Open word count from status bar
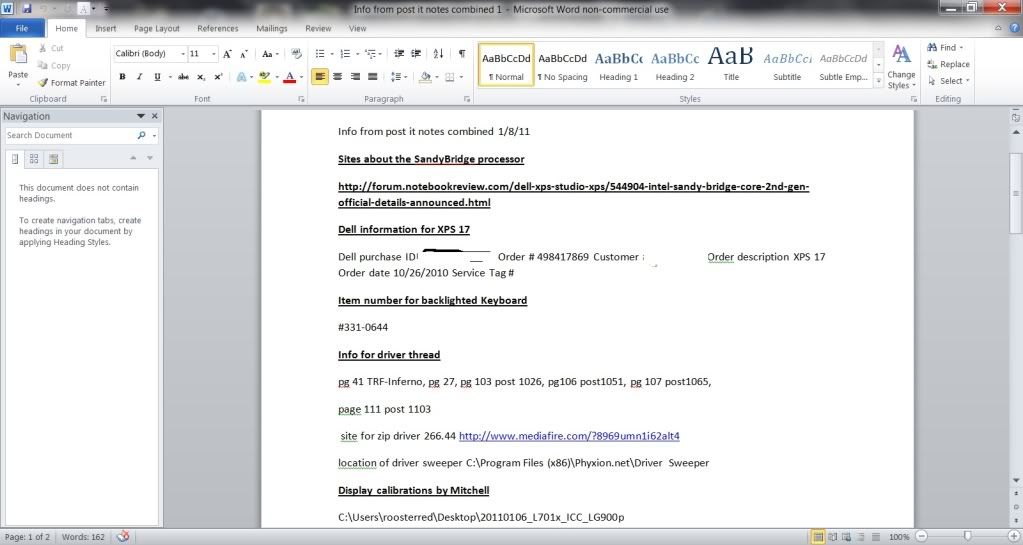1023x545 pixels. [x=83, y=537]
